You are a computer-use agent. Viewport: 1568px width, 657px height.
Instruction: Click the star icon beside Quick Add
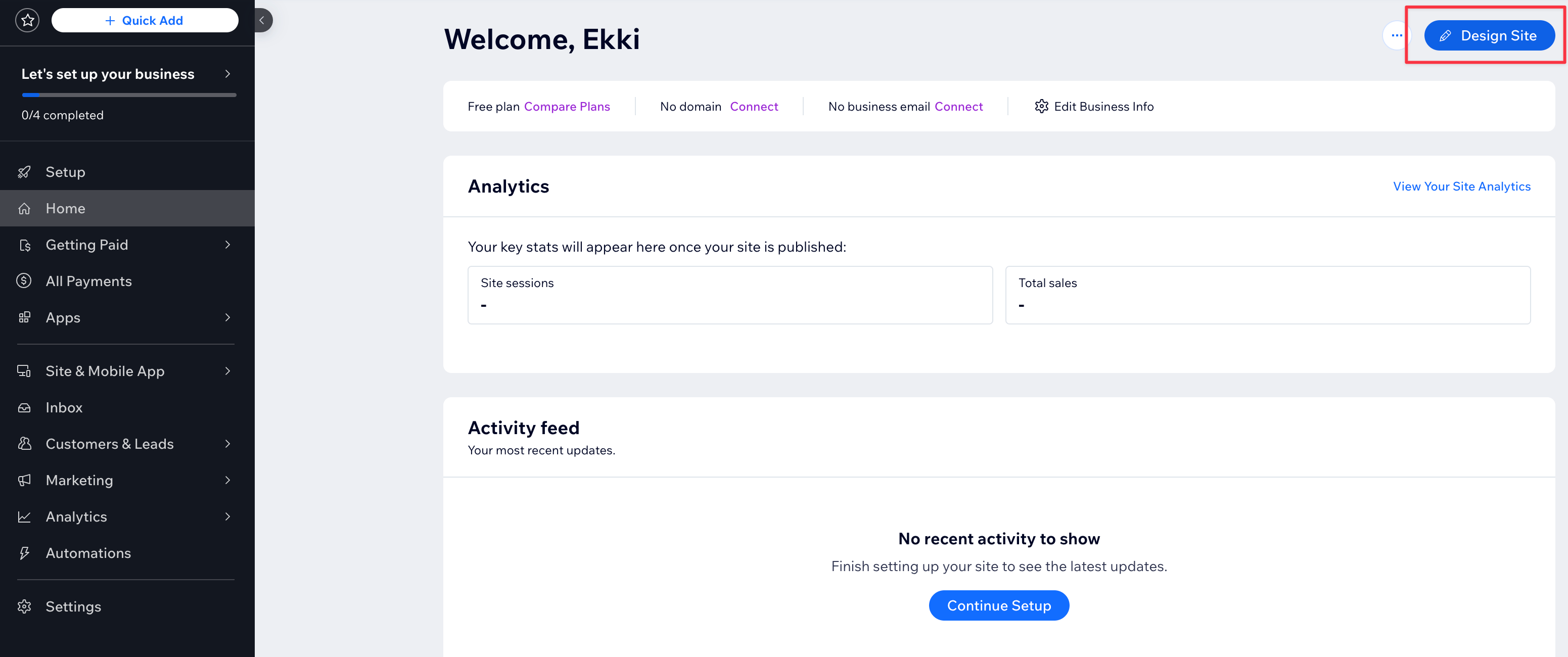(27, 20)
